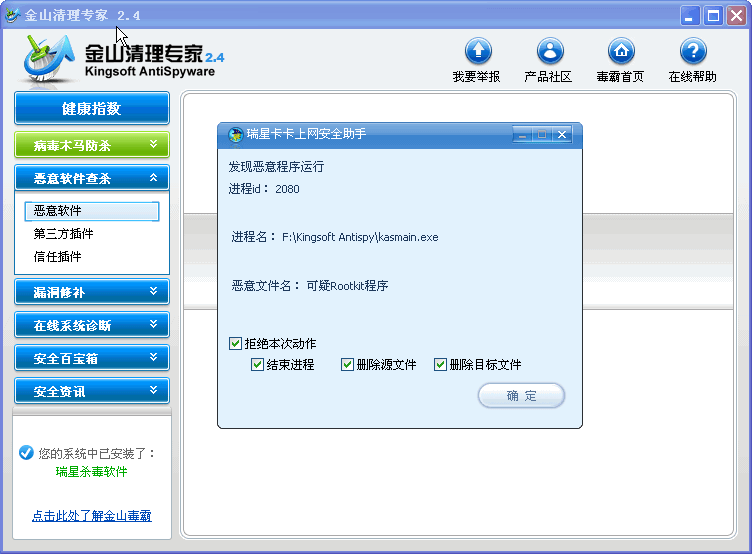752x554 pixels.
Task: Open the 健康指数 button
Action: pyautogui.click(x=92, y=108)
